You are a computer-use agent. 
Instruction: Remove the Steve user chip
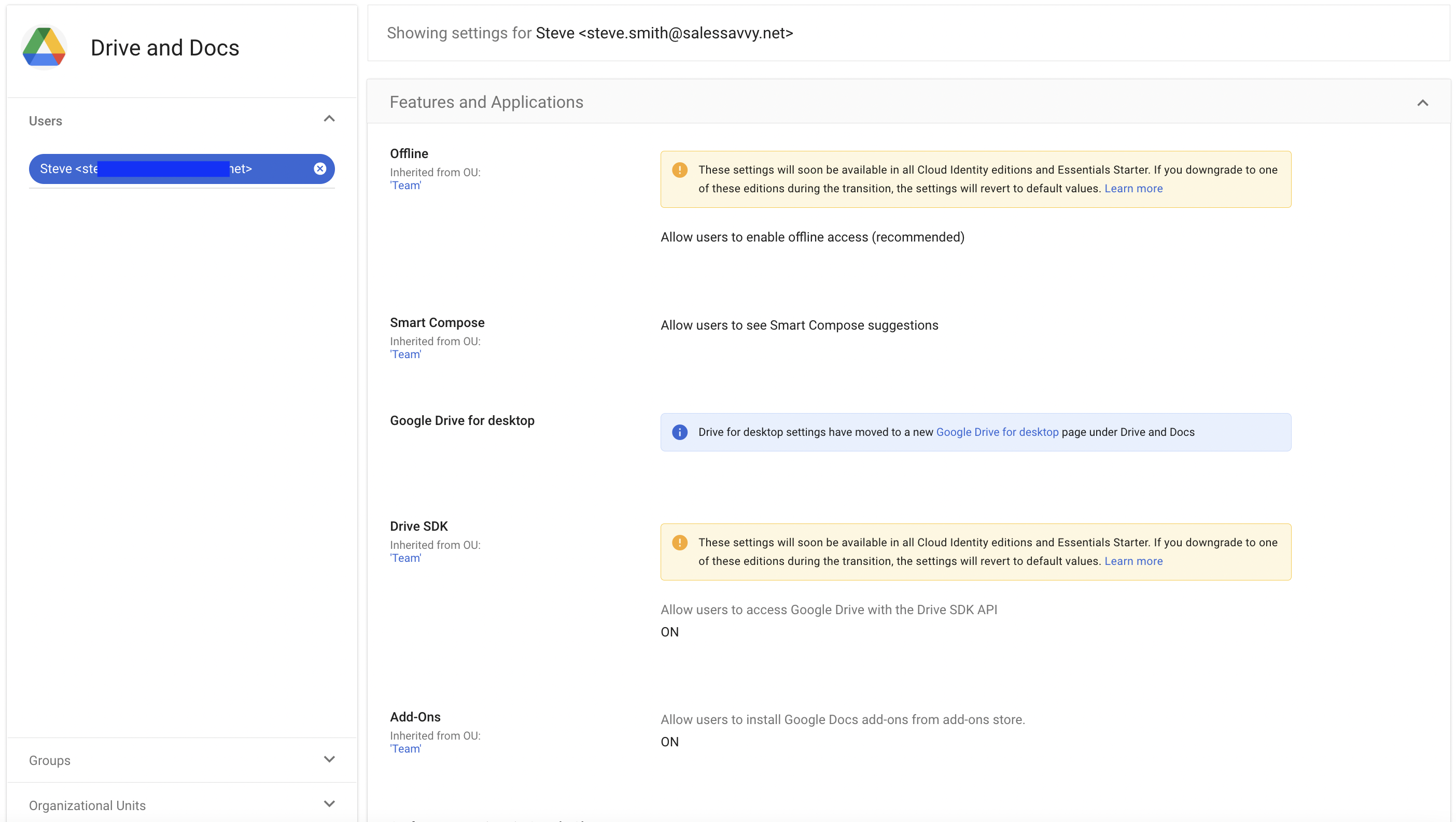[320, 168]
